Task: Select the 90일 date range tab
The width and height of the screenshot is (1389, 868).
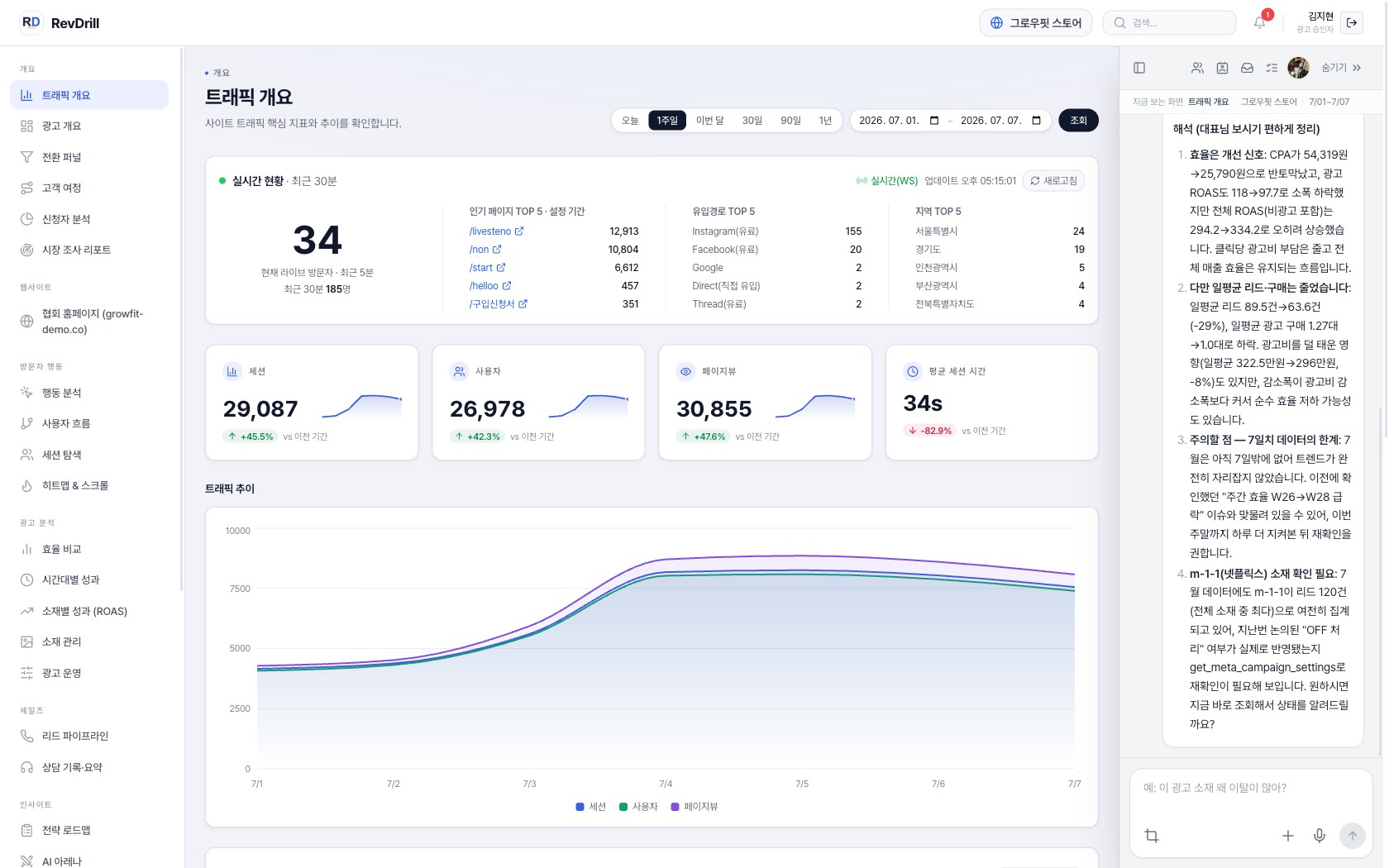Action: click(791, 121)
